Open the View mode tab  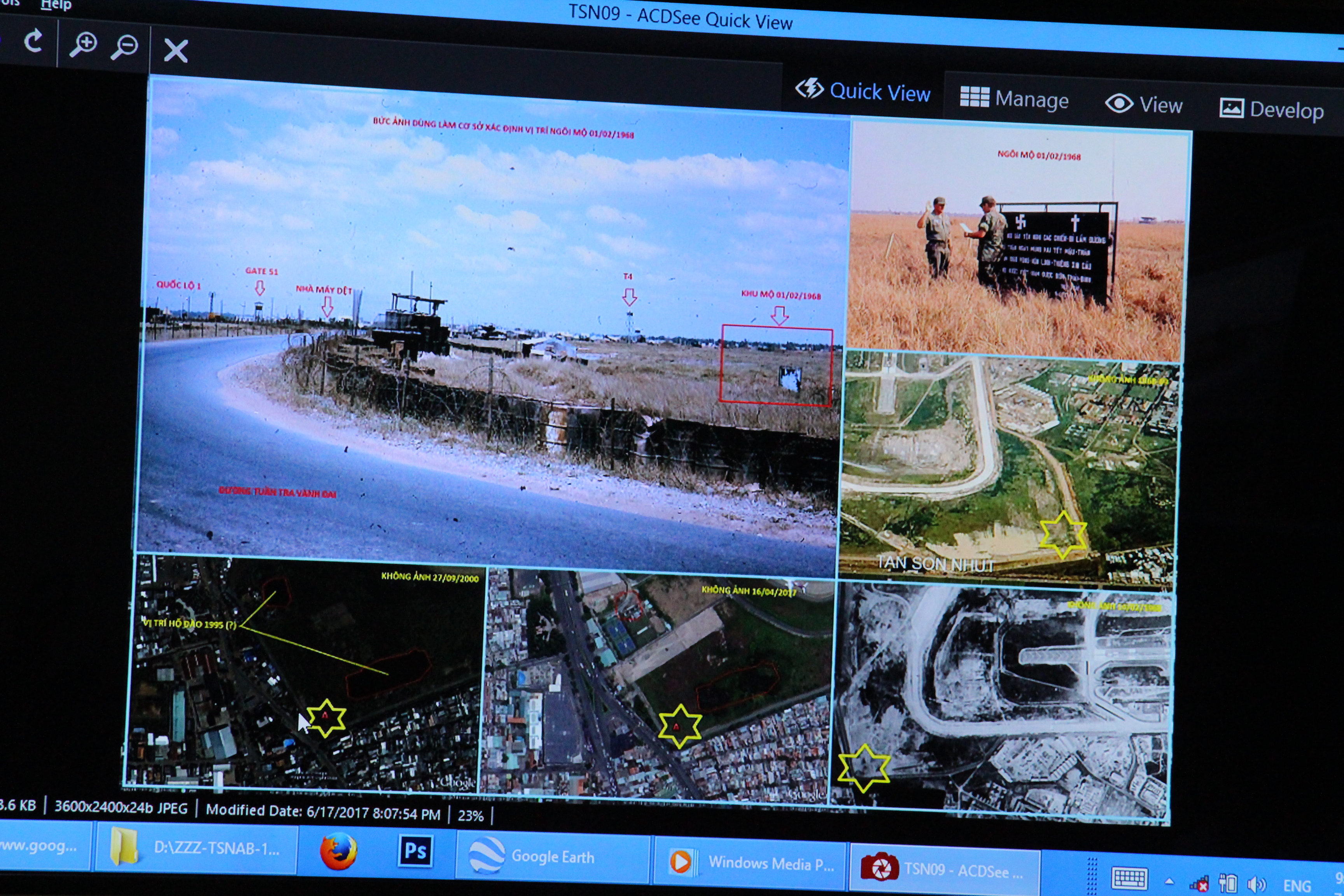[1143, 105]
